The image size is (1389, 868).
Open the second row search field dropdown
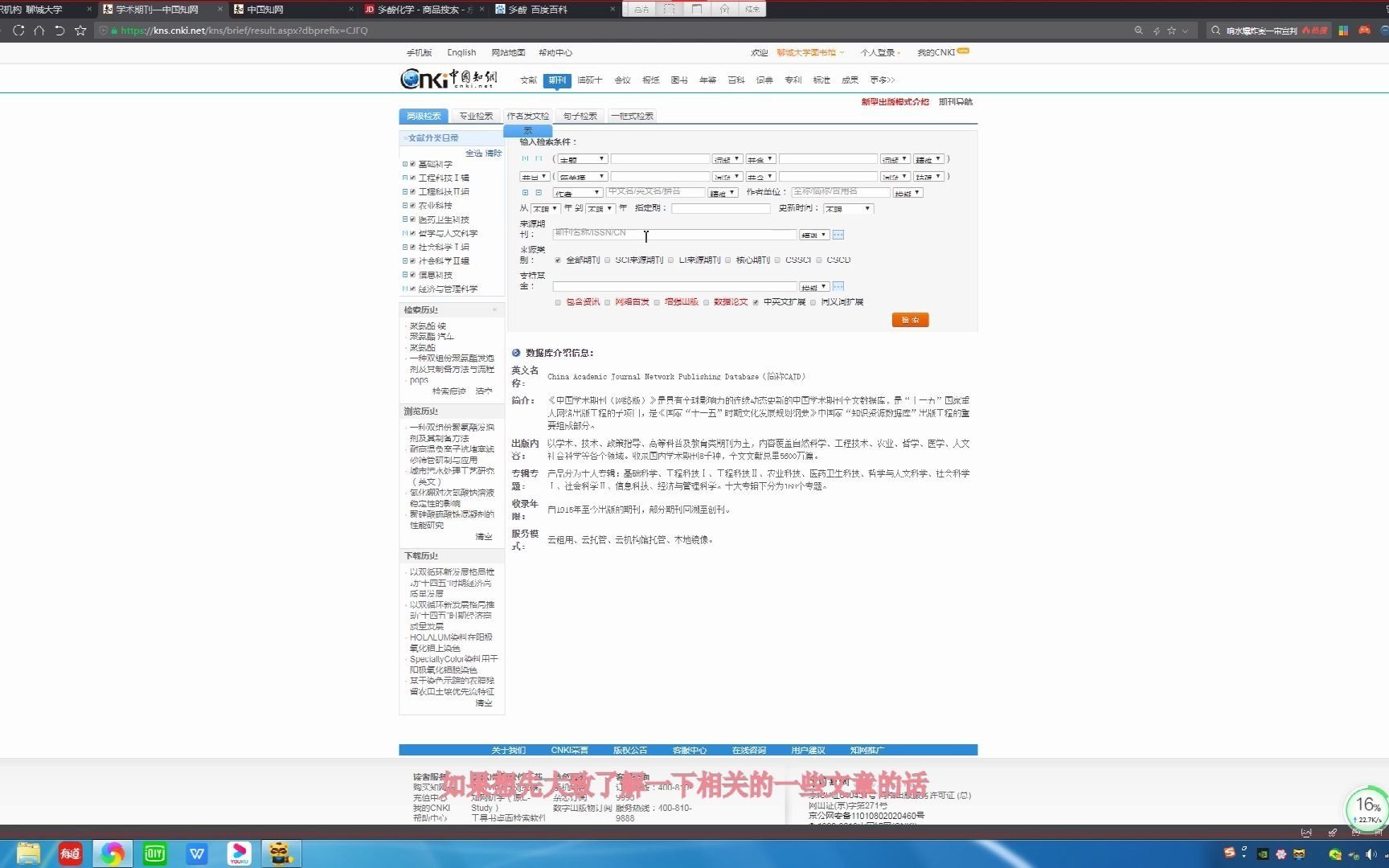tap(582, 177)
